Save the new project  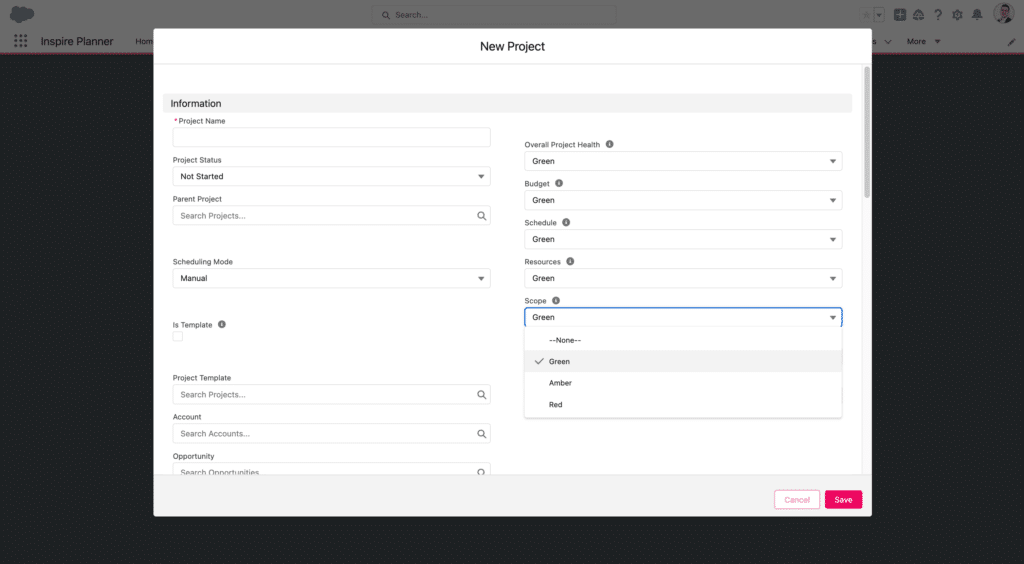pyautogui.click(x=843, y=500)
